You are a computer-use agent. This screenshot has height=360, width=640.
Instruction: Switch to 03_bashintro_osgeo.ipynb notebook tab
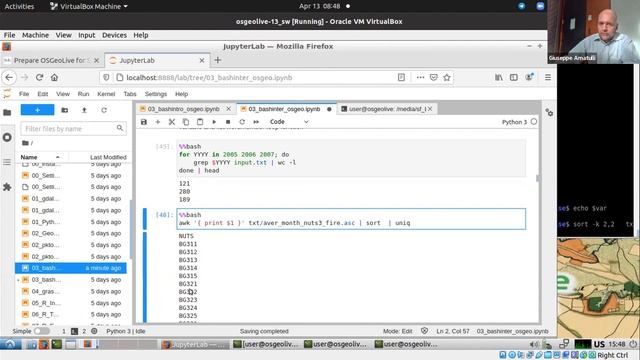183,109
